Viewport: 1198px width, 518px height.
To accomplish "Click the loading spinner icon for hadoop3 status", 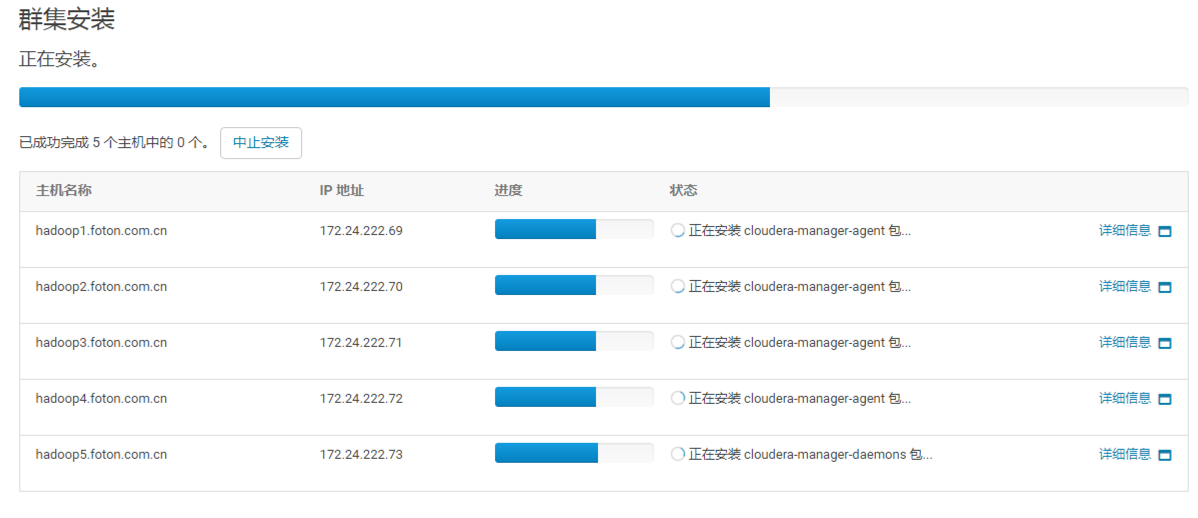I will (678, 342).
